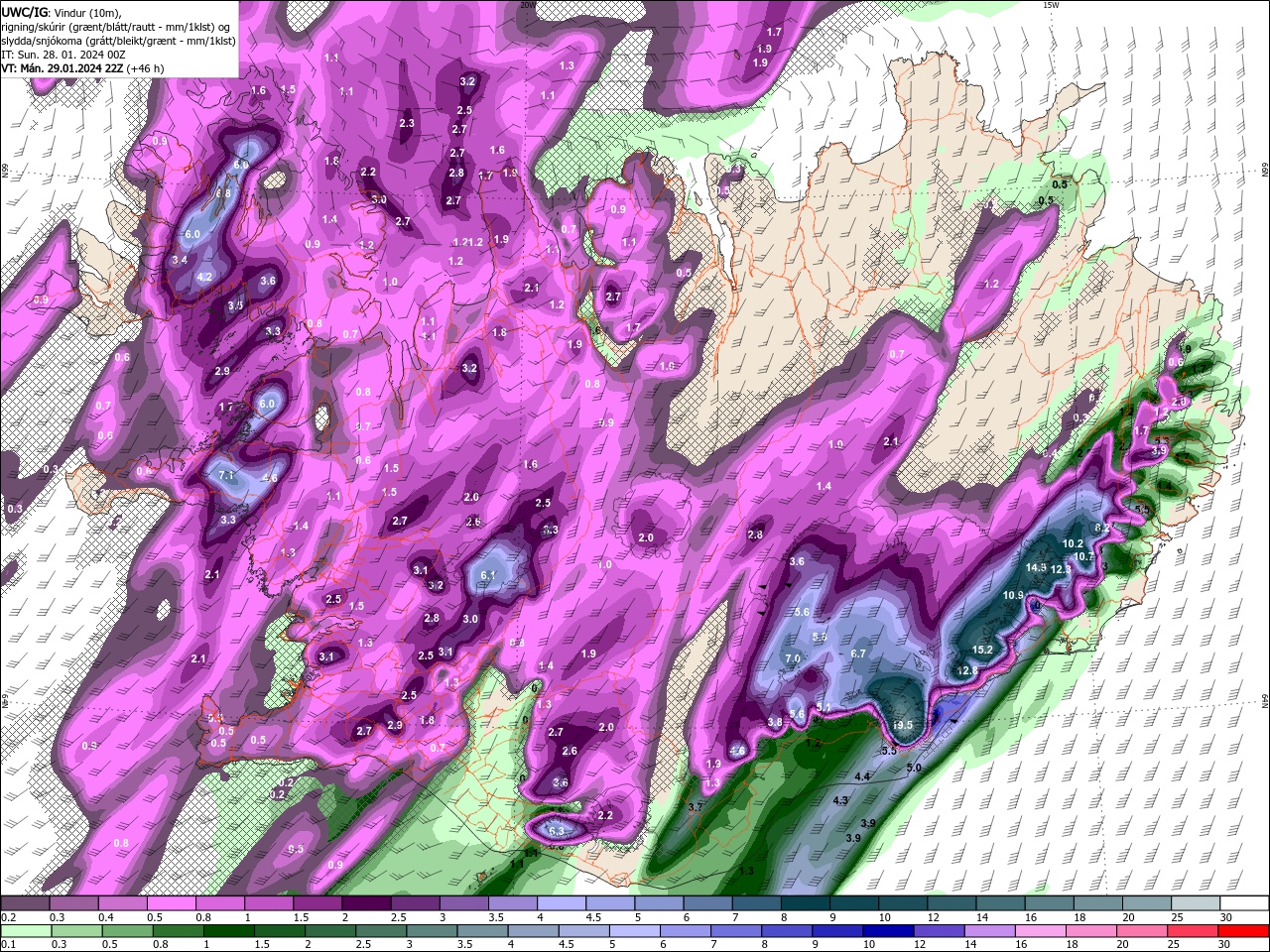This screenshot has height=952, width=1270.
Task: Select the 4.4 value offshore southeast
Action: pos(862,776)
